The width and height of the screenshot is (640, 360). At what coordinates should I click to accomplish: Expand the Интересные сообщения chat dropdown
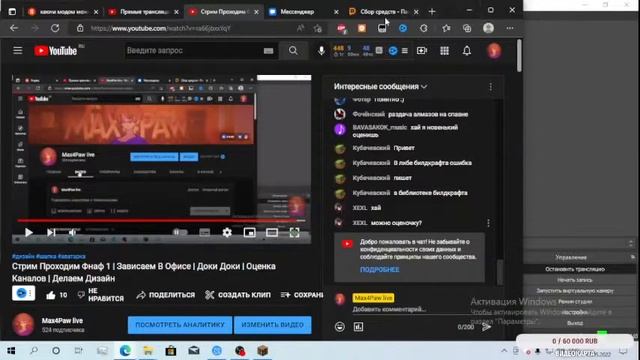tap(380, 87)
